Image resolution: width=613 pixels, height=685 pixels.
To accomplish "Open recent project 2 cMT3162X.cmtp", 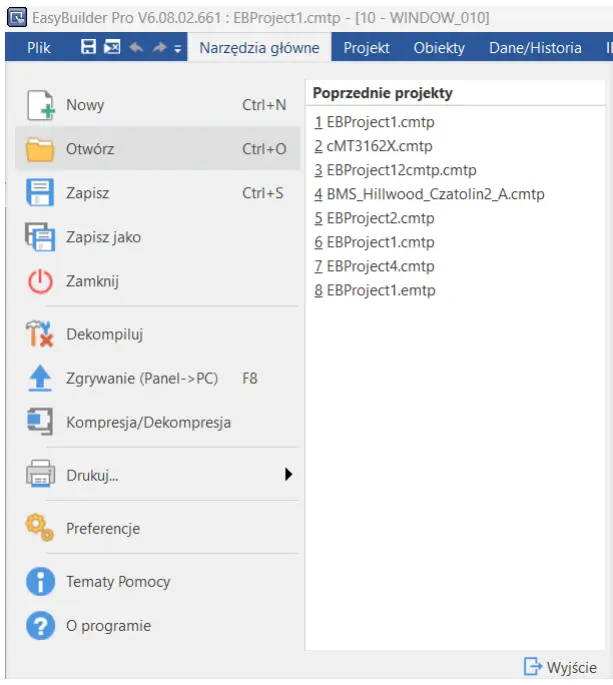I will [373, 146].
